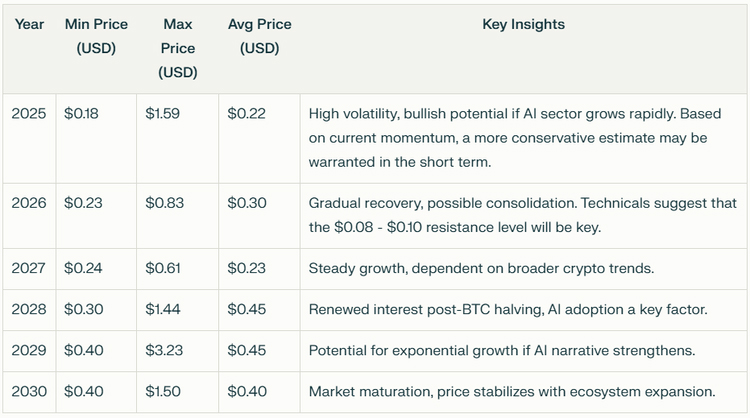
Task: Click the Key Insights column header
Action: [523, 24]
